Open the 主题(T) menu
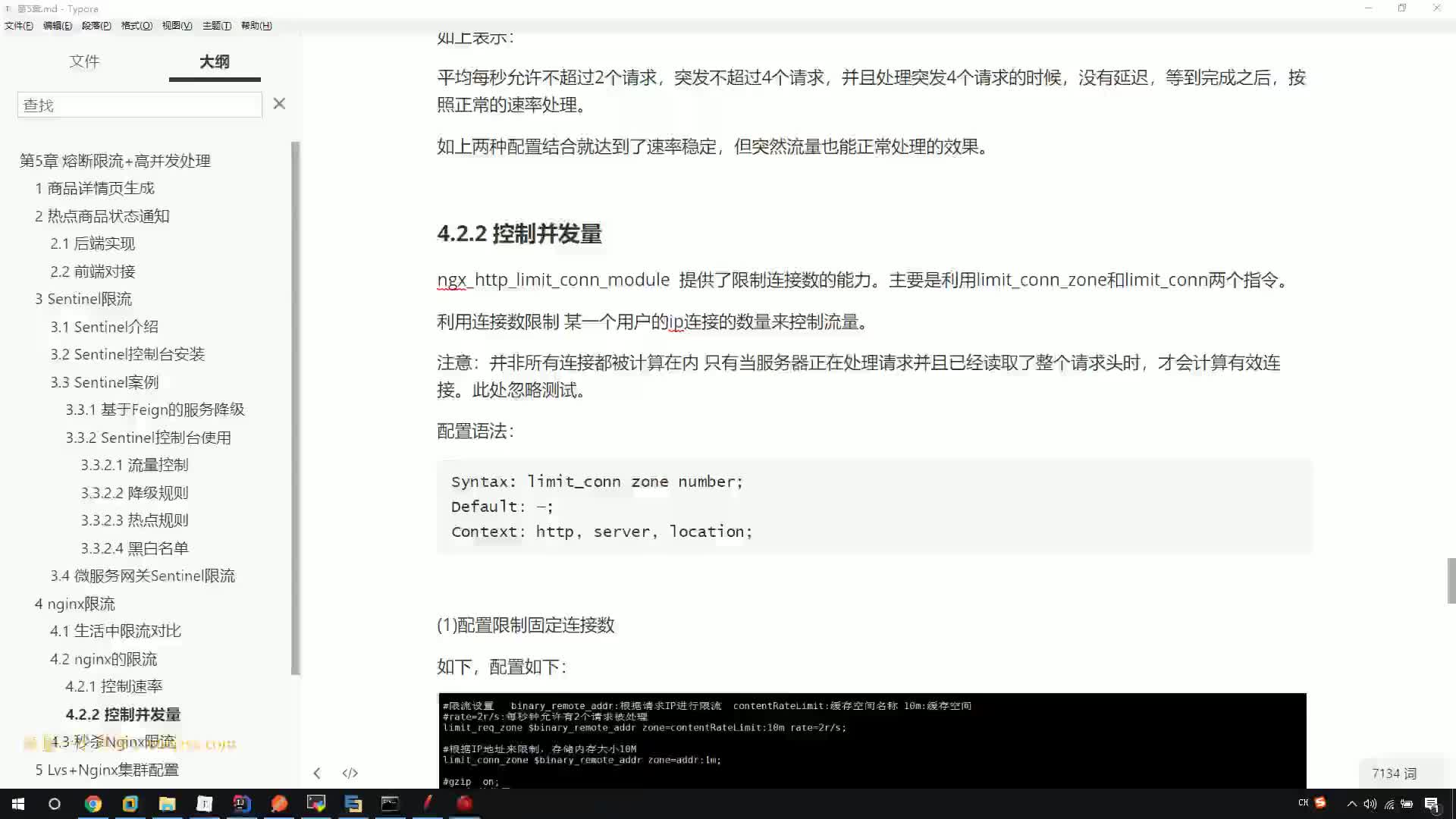Screen dimensions: 1456x819 click(217, 26)
